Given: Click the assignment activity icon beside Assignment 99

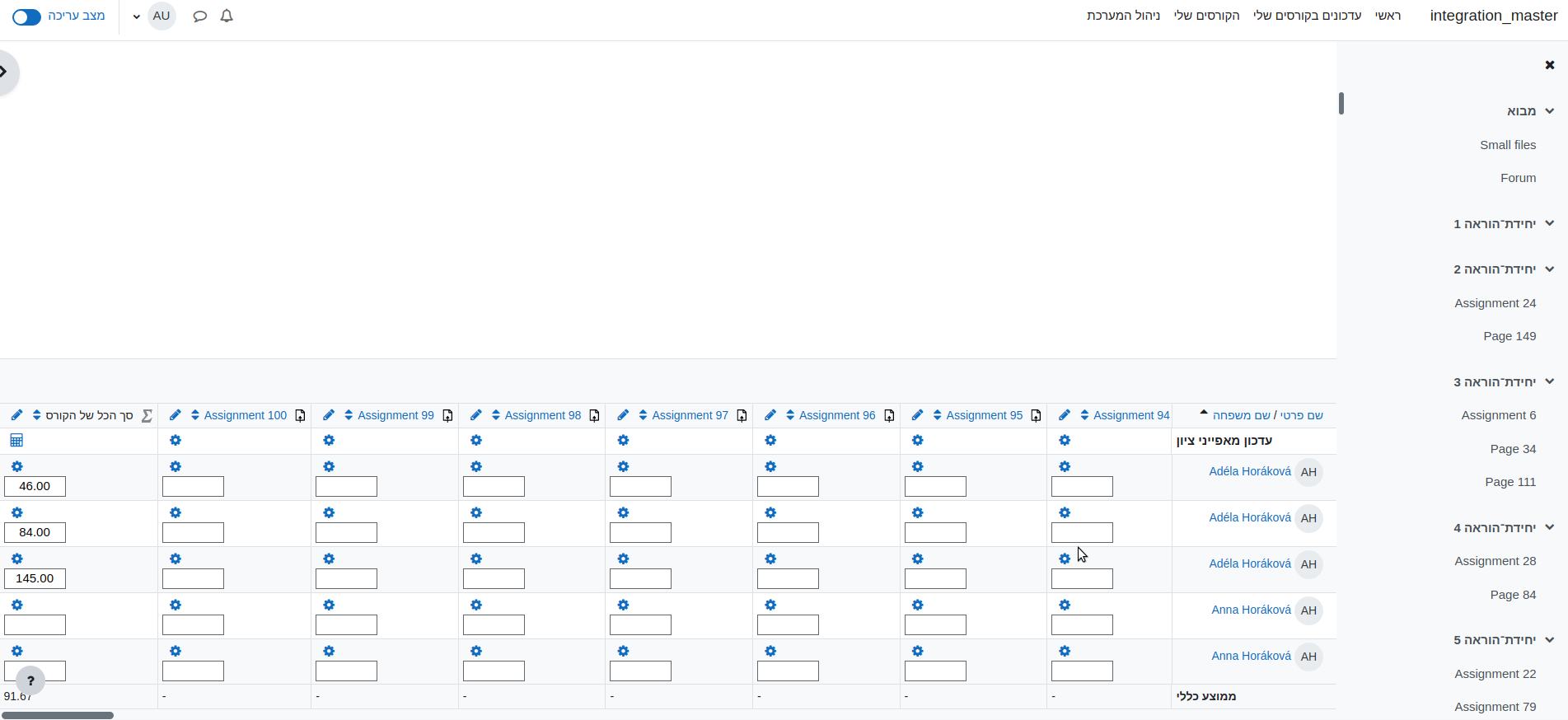Looking at the screenshot, I should click(447, 416).
